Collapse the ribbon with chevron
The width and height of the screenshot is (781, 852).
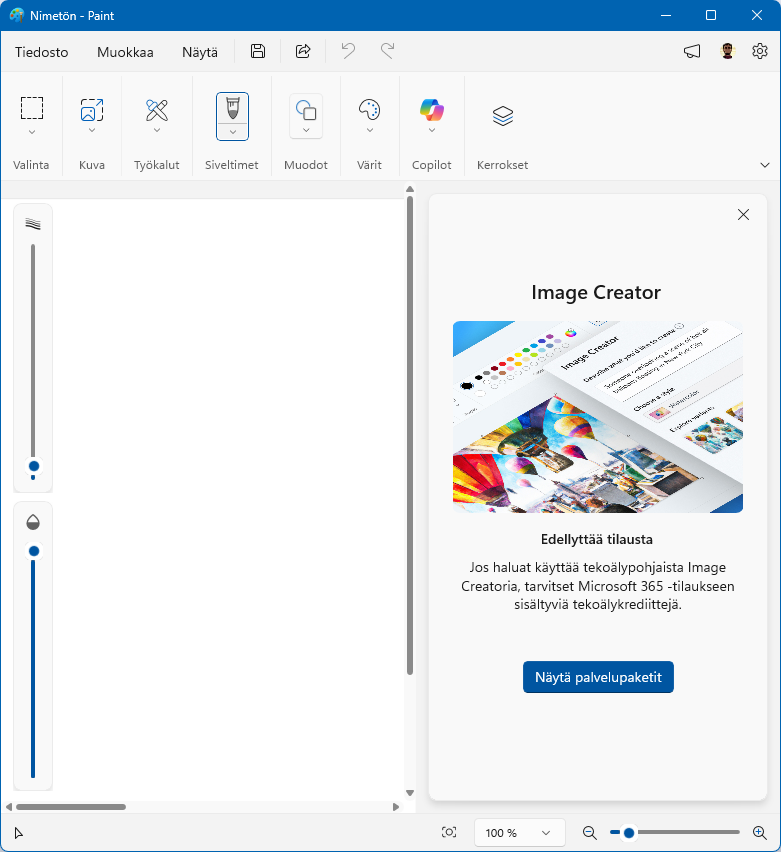tap(765, 165)
